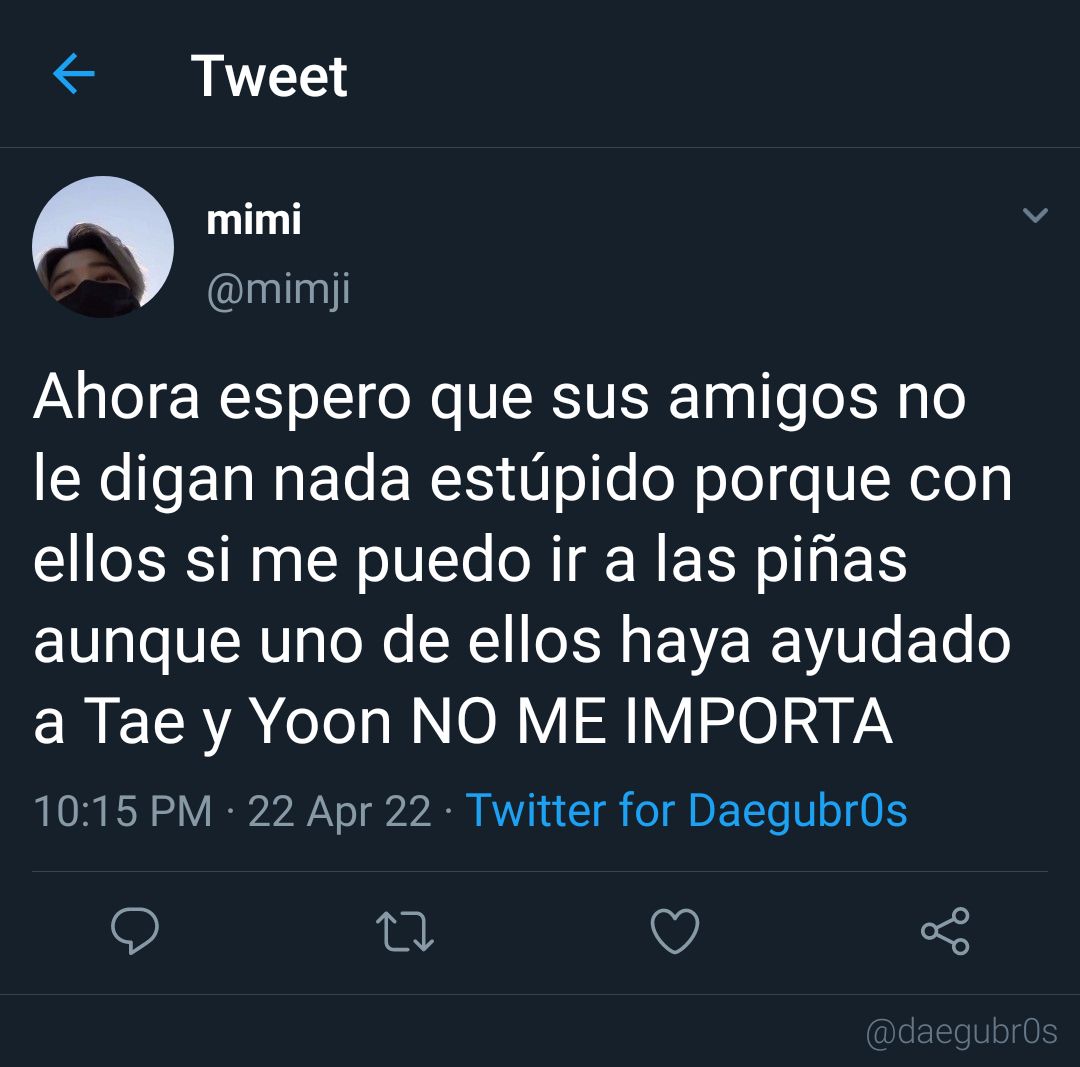Viewport: 1080px width, 1067px height.
Task: Click the words NO ME IMPORTA
Action: [x=652, y=721]
